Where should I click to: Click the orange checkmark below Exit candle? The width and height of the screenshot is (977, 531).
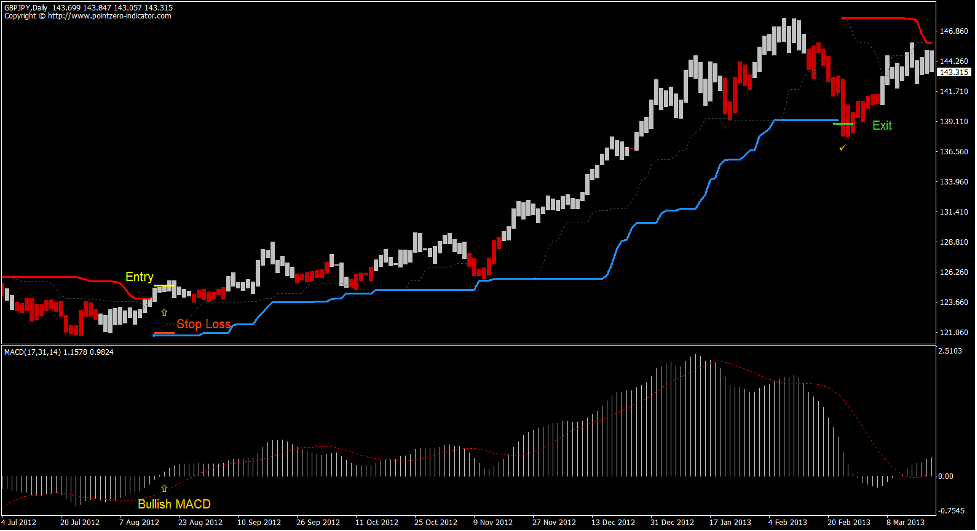click(843, 148)
